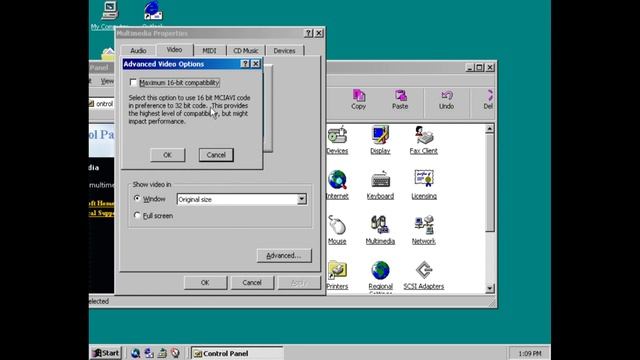Select the Full screen radio button
Viewport: 640px width, 360px height.
coord(137,215)
